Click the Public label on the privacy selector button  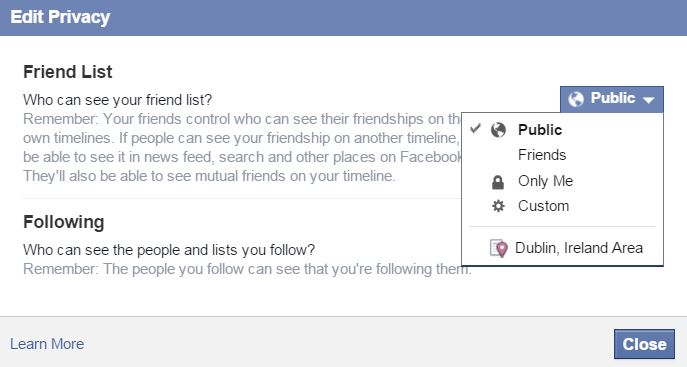coord(613,98)
